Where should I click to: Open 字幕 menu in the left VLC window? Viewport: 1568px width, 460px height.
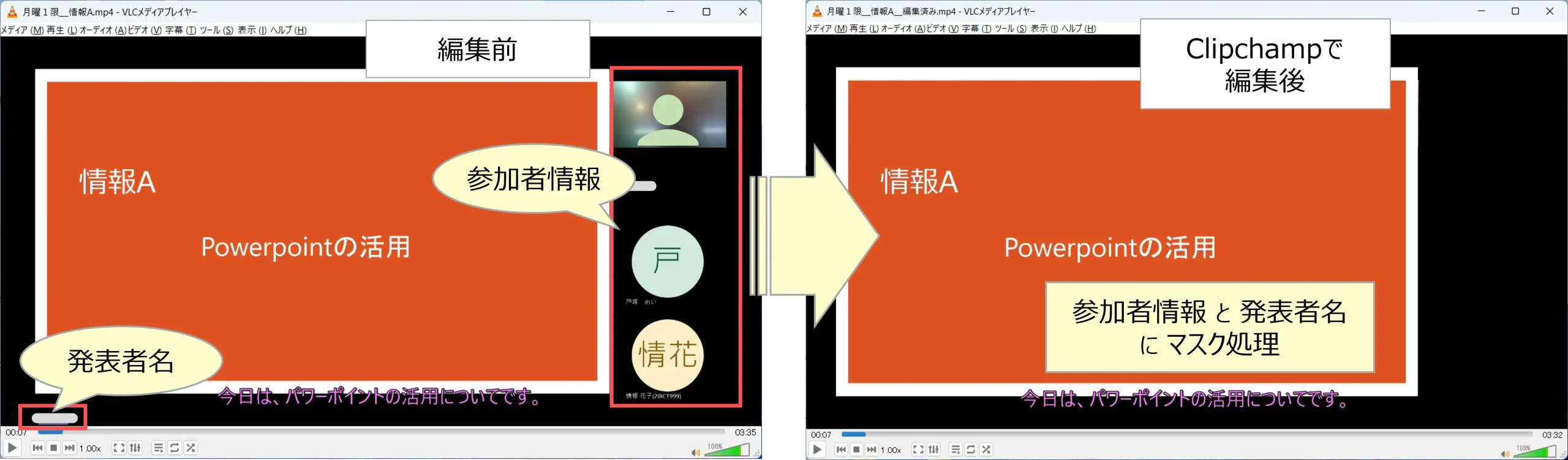pyautogui.click(x=180, y=30)
